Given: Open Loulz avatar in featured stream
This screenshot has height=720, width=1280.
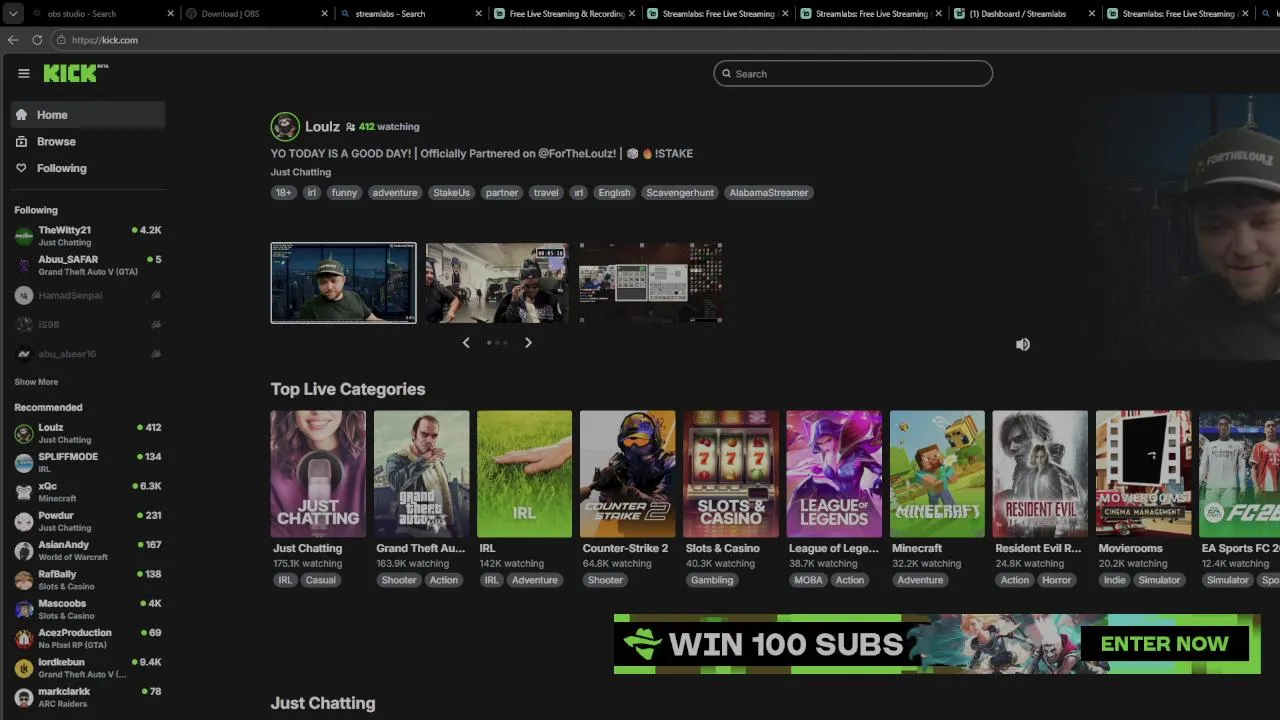Looking at the screenshot, I should coord(285,127).
